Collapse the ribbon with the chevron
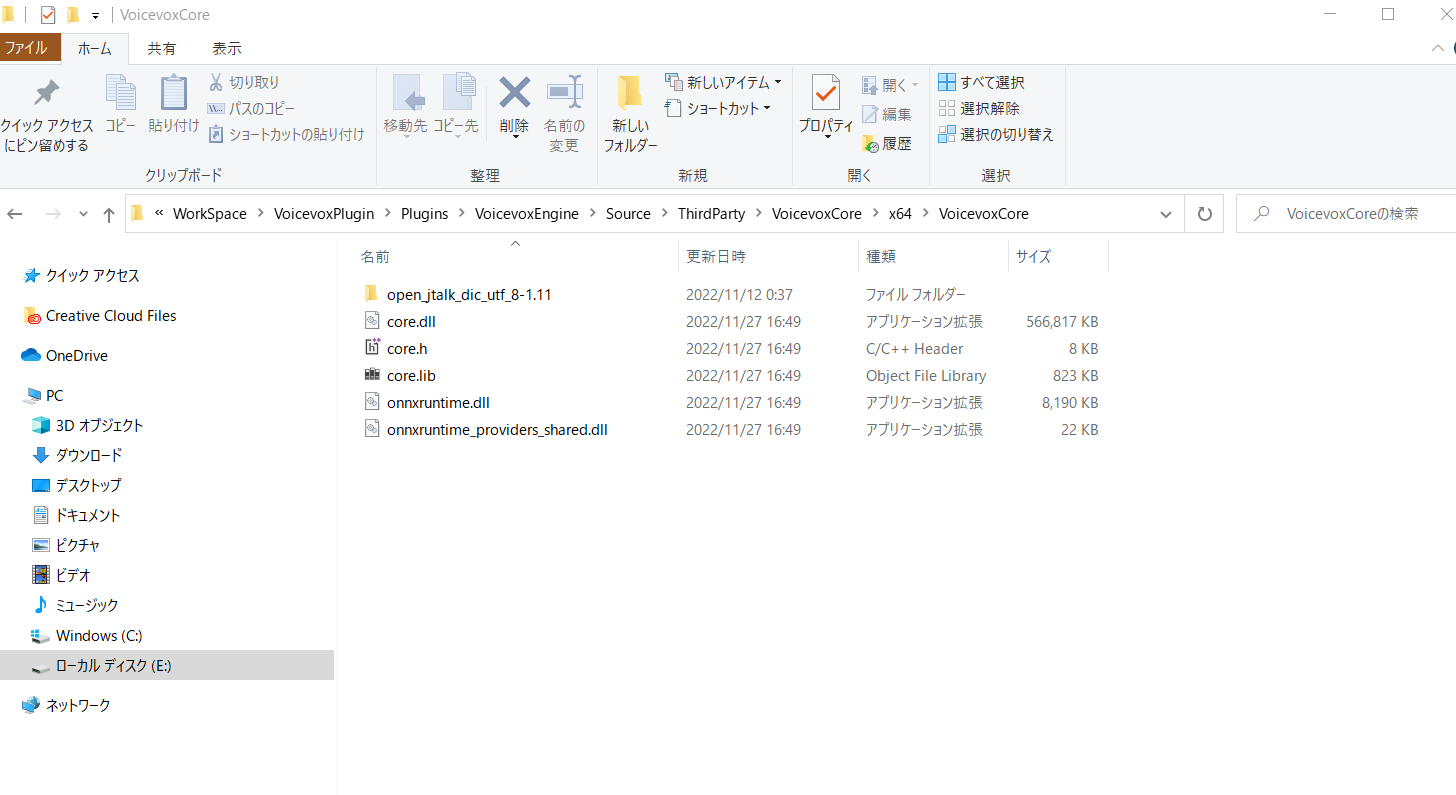The image size is (1456, 795). [x=1436, y=48]
